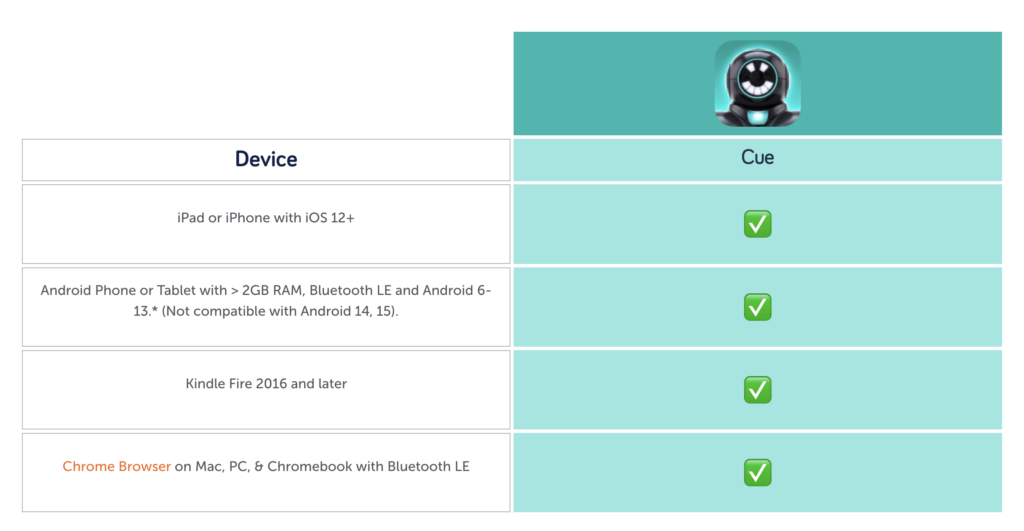Click the Kindle Fire row's green checkmark

757,390
